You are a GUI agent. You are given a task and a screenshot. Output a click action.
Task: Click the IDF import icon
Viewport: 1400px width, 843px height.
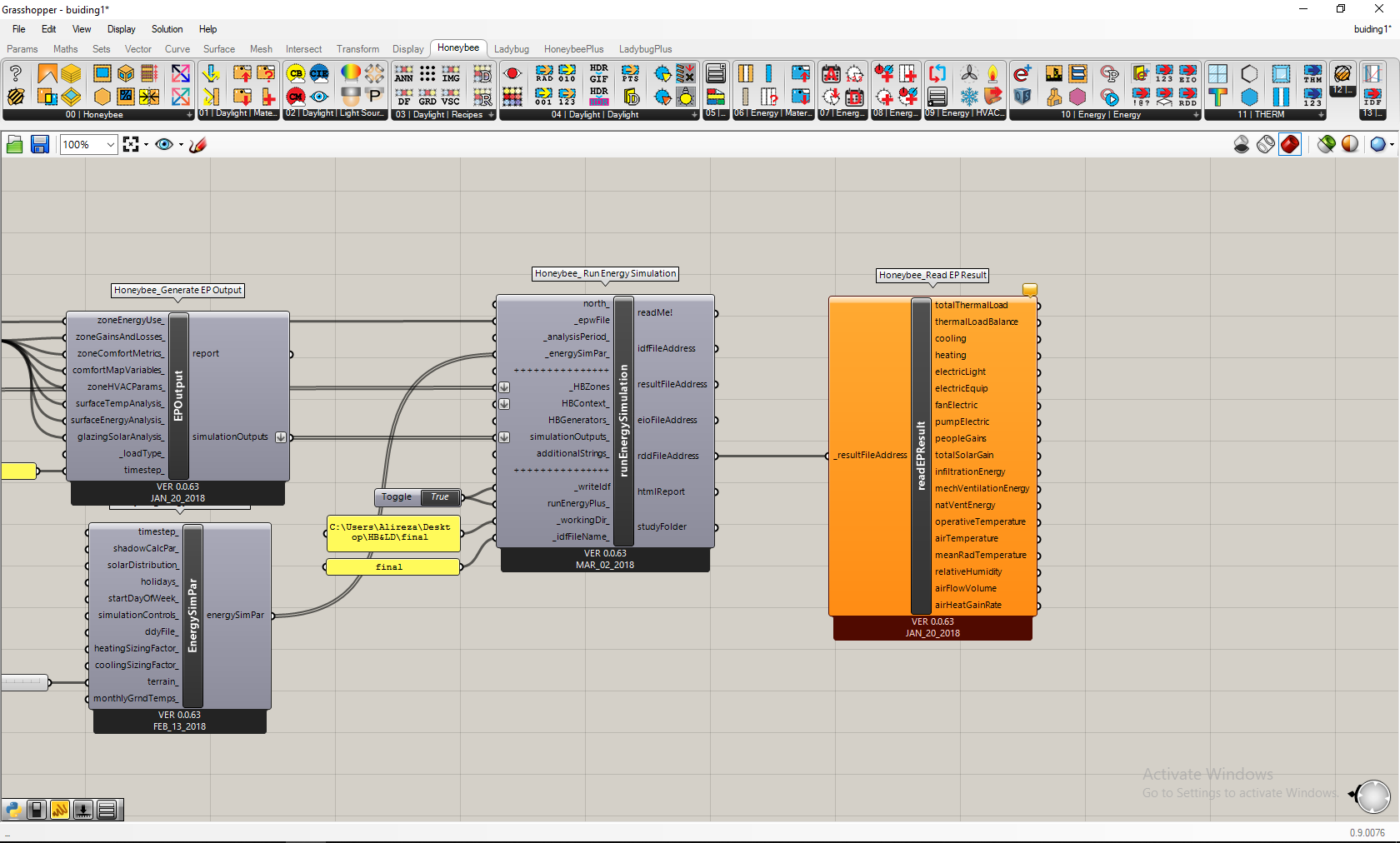click(x=1372, y=96)
